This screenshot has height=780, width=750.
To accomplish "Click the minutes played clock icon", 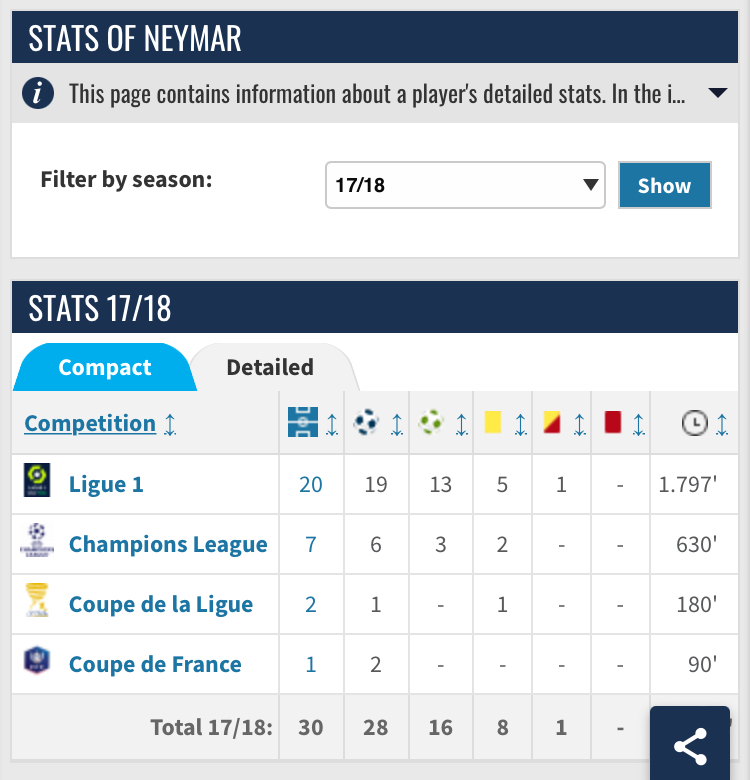I will pos(693,423).
